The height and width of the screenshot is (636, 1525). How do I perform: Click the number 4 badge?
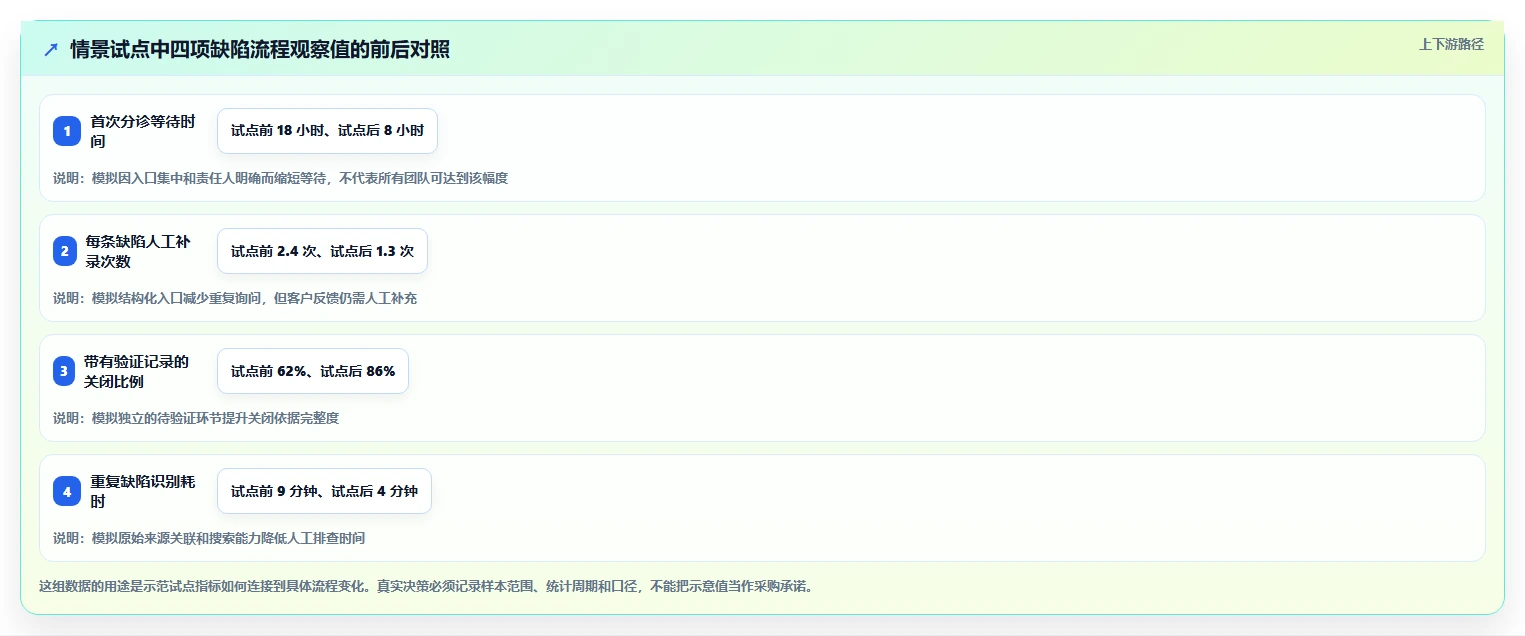tap(67, 491)
